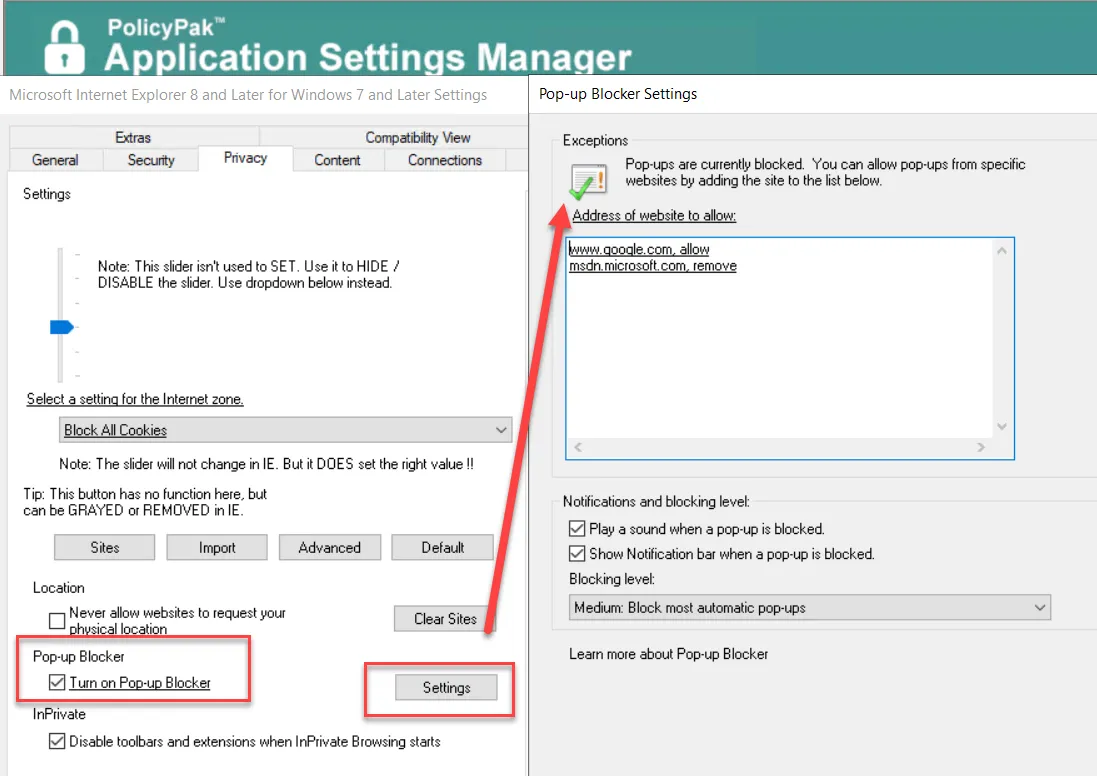Viewport: 1097px width, 776px height.
Task: Toggle Disable toolbars and extensions InPrivate checkbox
Action: (x=57, y=741)
